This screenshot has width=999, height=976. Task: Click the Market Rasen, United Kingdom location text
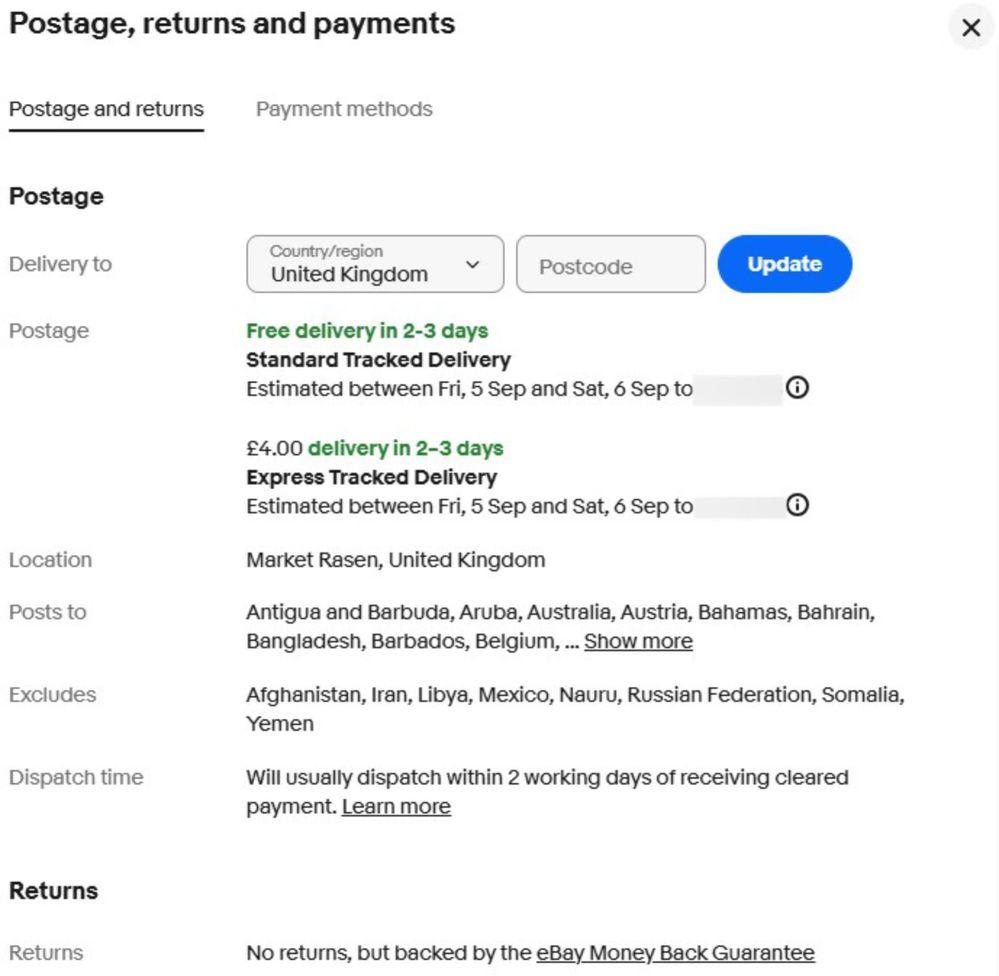396,560
